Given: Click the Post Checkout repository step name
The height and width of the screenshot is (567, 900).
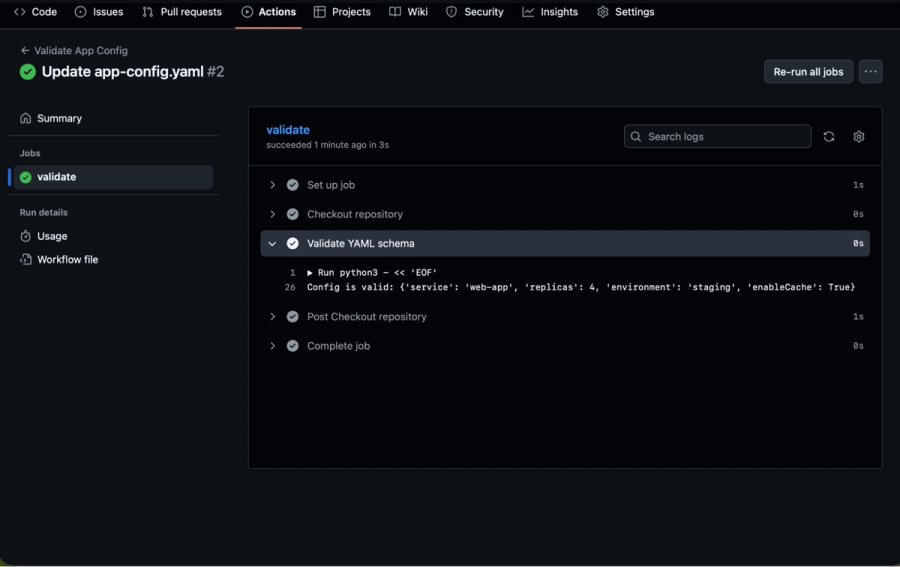Looking at the screenshot, I should point(367,317).
